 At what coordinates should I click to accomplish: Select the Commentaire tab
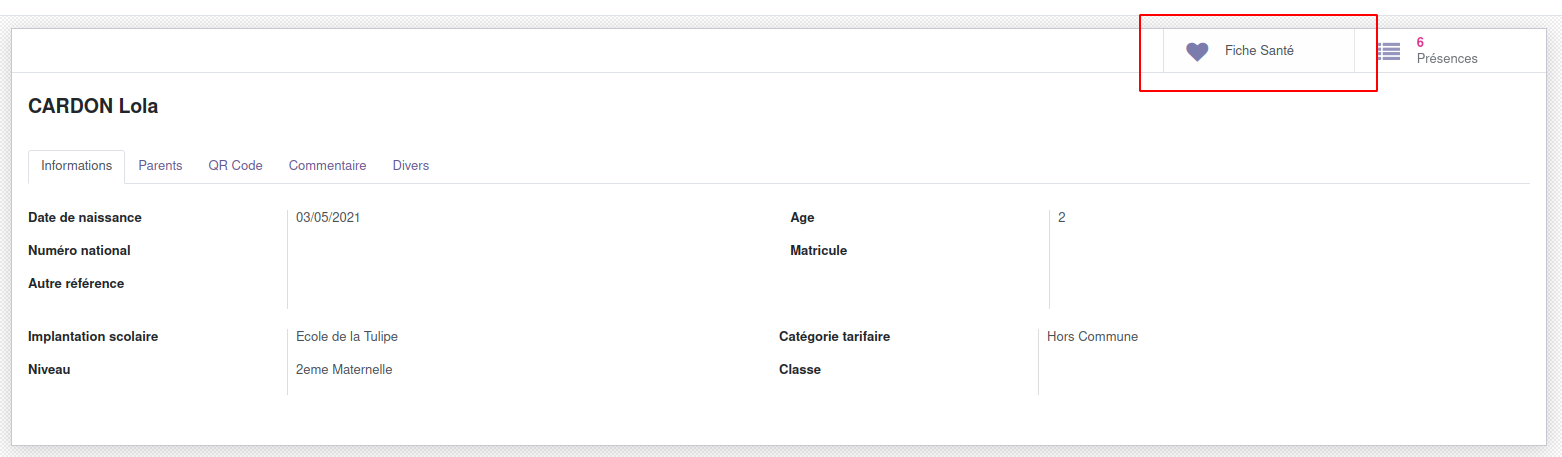pos(327,166)
